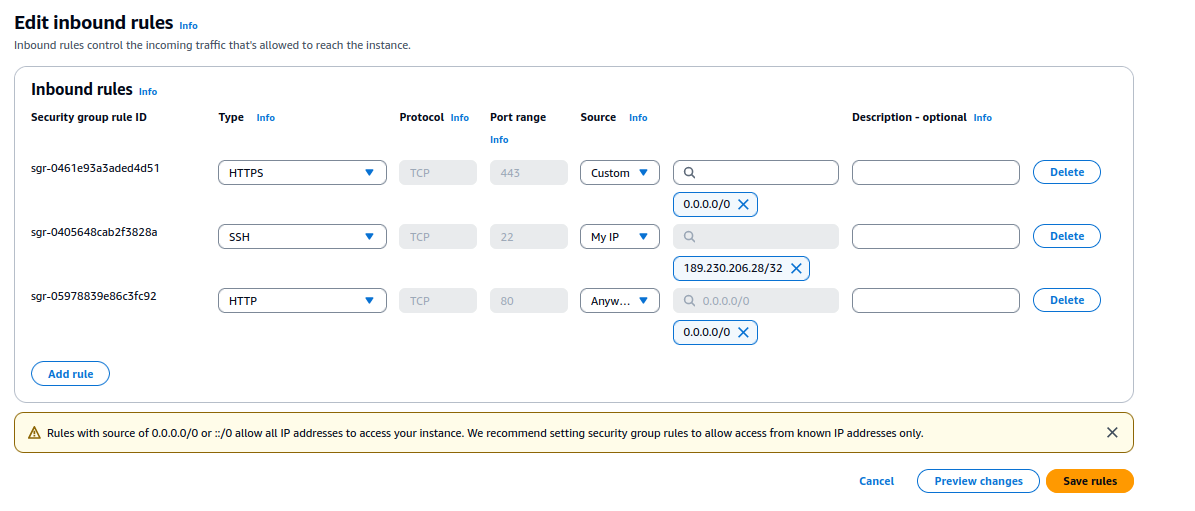
Task: Delete the SSH inbound rule
Action: [1066, 236]
